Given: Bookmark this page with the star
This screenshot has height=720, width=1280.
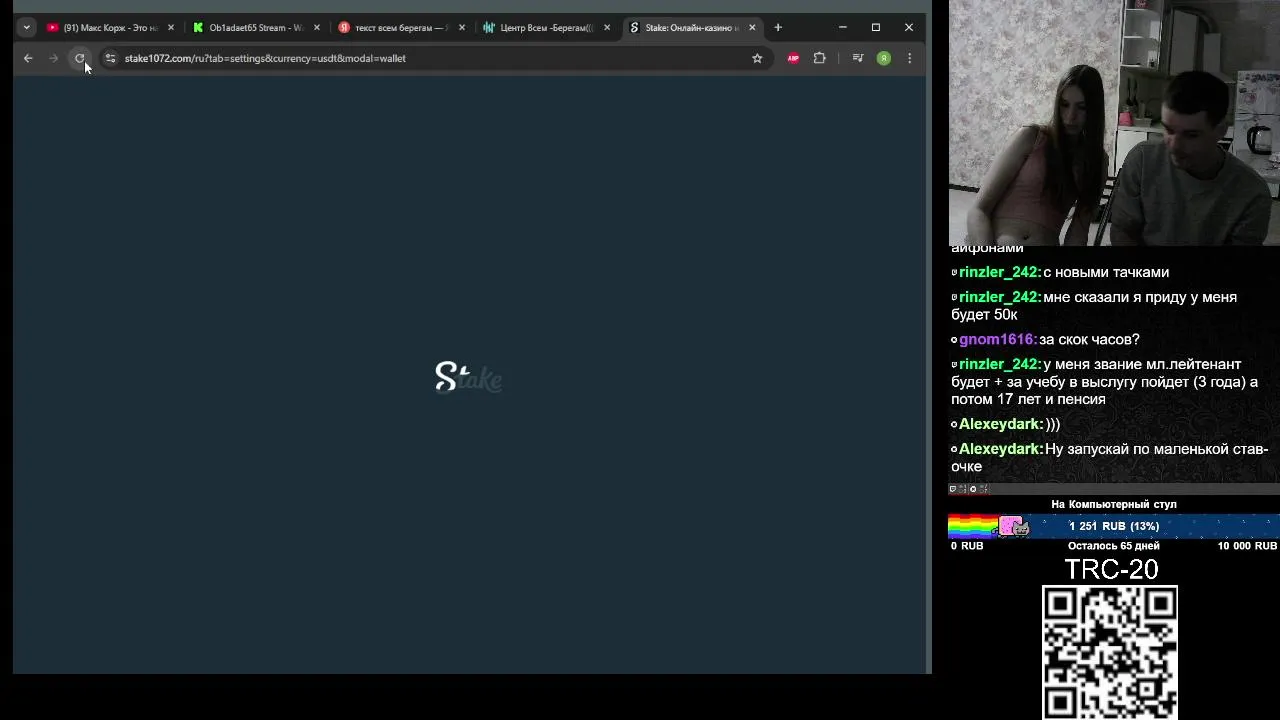Looking at the screenshot, I should [757, 58].
